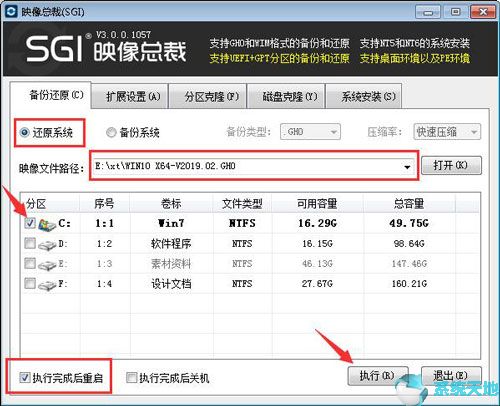Switch to 备份还原(C) tab
Viewport: 500px width, 406px height.
pos(50,95)
